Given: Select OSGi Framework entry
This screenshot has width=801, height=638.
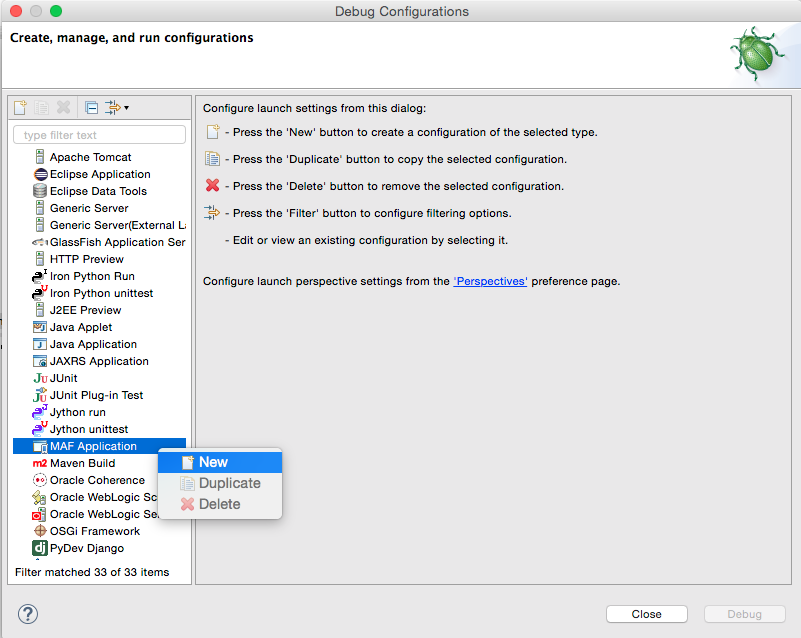Looking at the screenshot, I should (x=95, y=531).
